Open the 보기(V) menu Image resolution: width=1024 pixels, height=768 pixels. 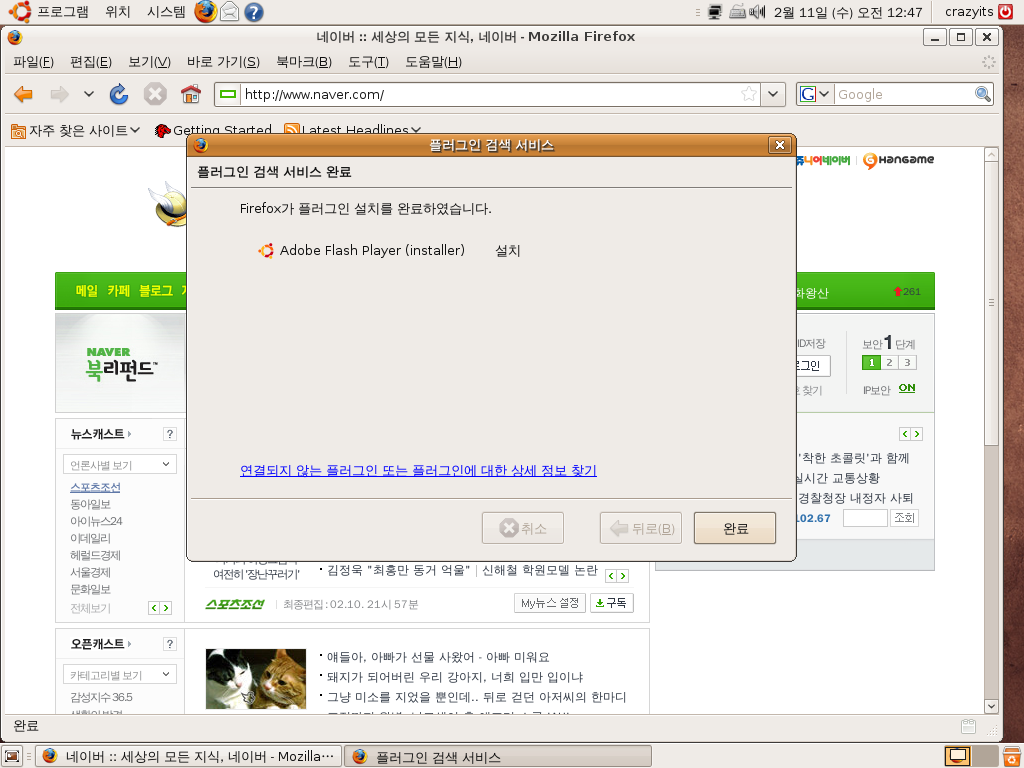coord(150,62)
